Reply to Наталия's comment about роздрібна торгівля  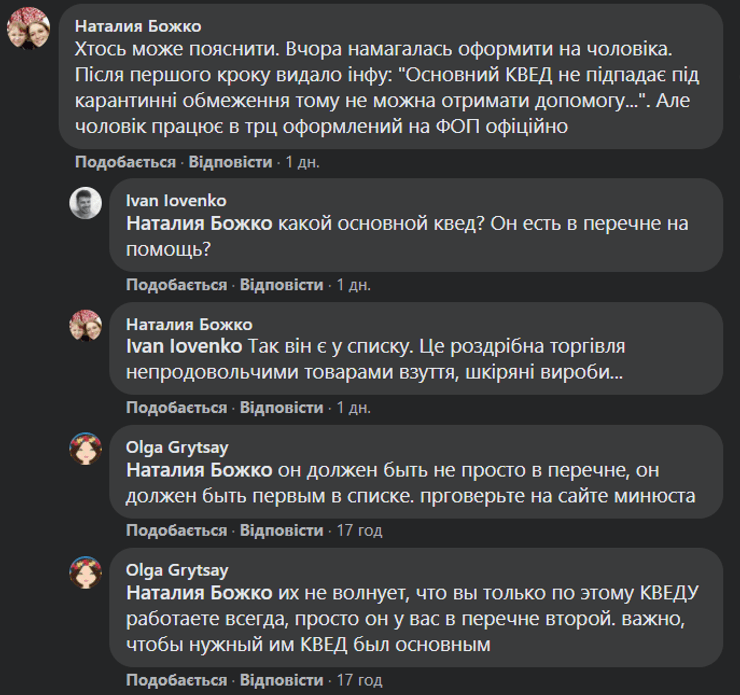(281, 408)
